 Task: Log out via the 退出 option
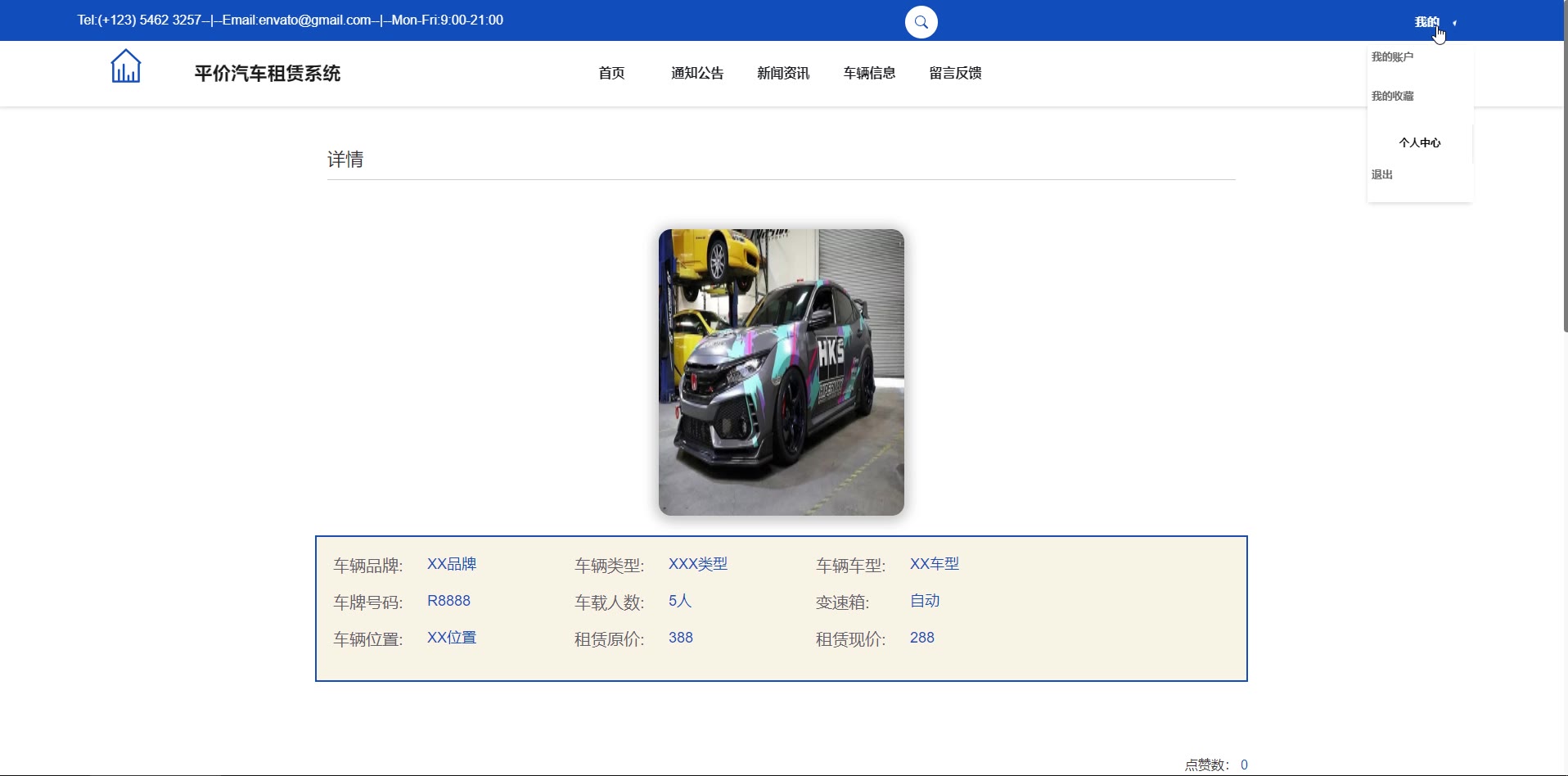(x=1382, y=175)
